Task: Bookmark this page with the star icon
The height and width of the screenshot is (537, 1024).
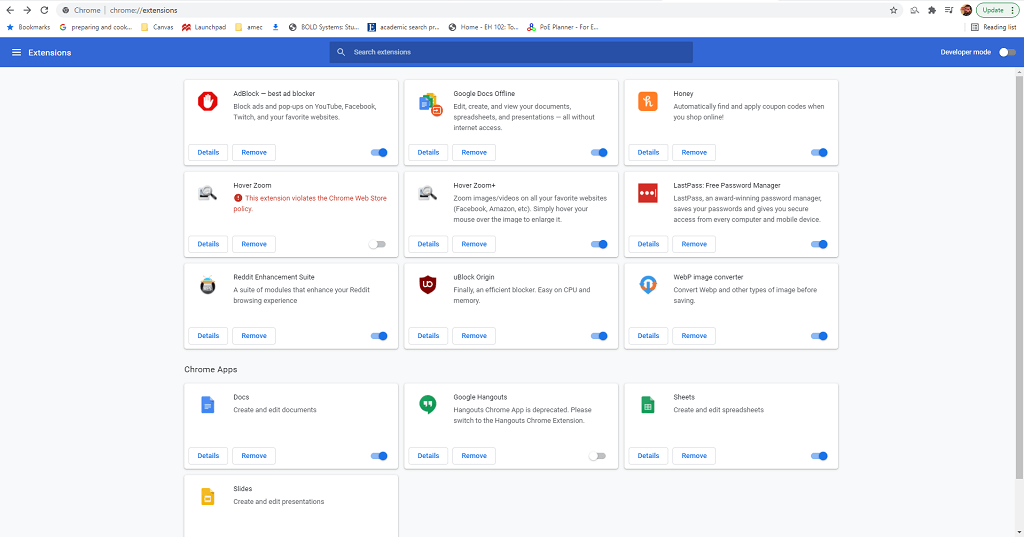Action: click(893, 10)
